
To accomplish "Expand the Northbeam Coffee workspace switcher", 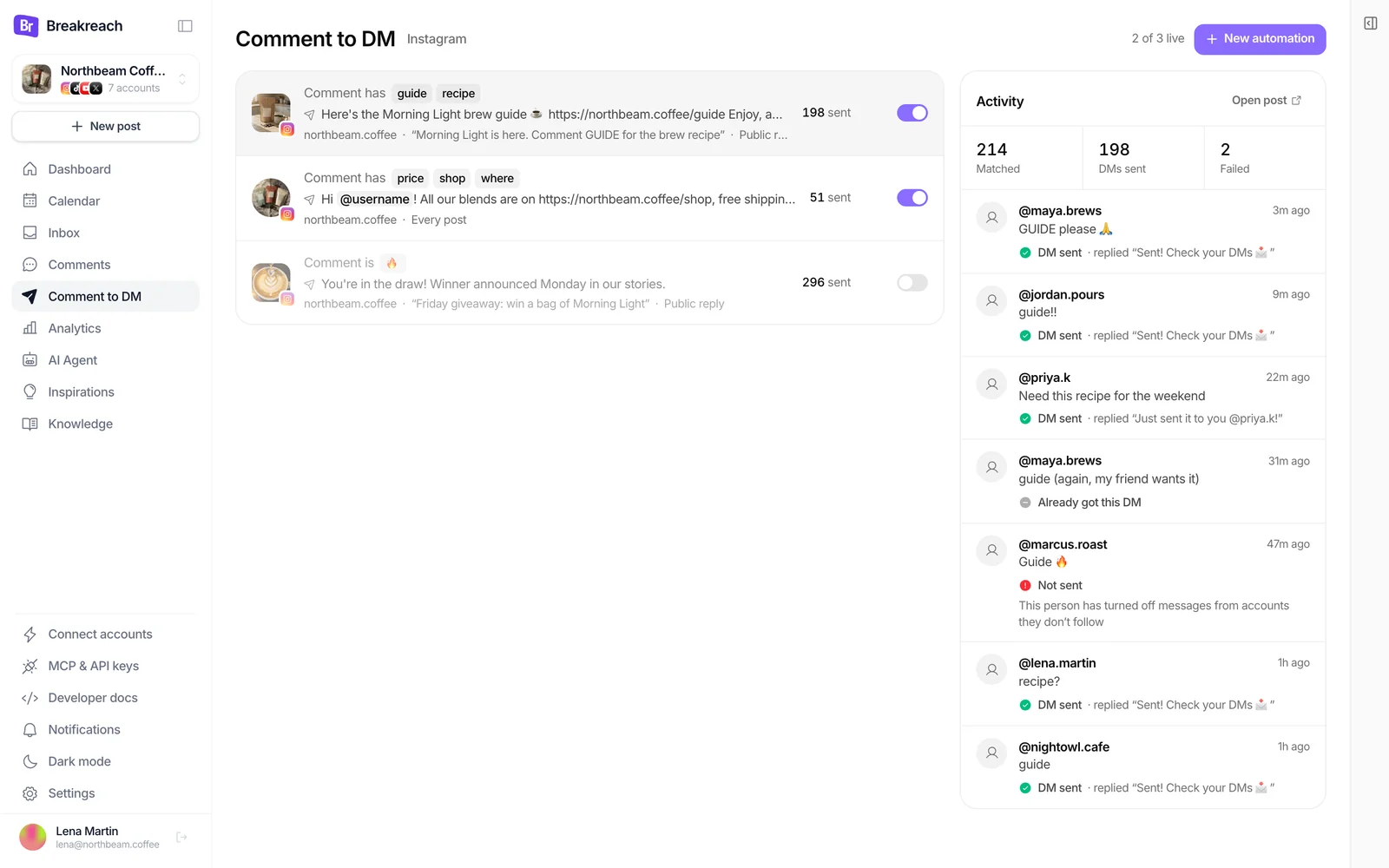I will (x=106, y=79).
